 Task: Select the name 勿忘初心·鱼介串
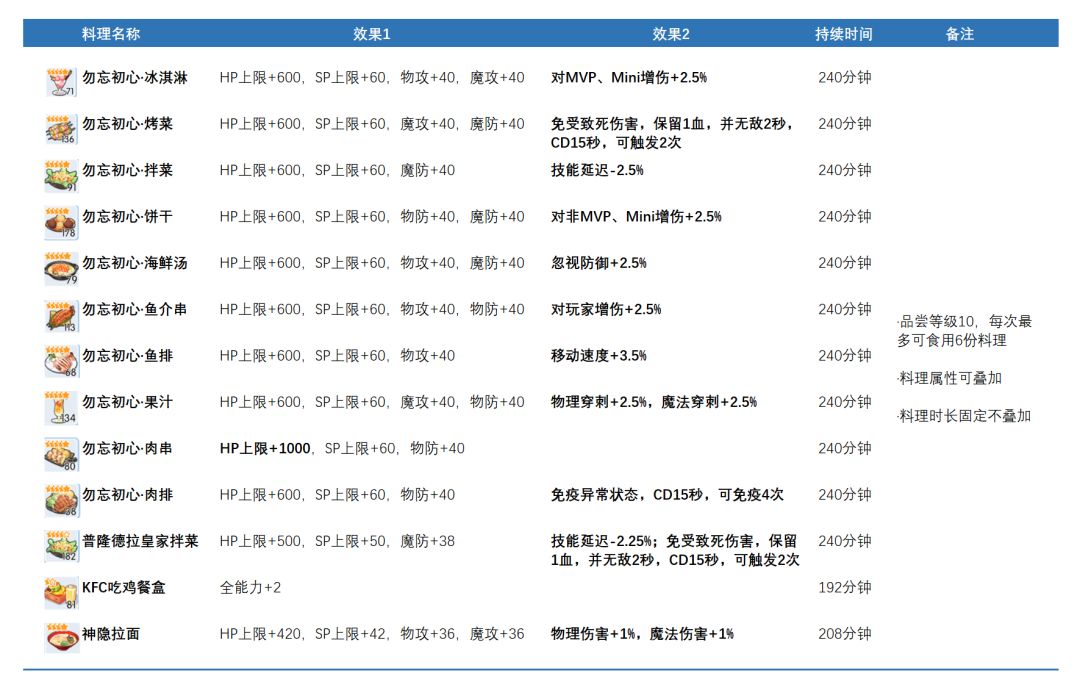(x=135, y=309)
